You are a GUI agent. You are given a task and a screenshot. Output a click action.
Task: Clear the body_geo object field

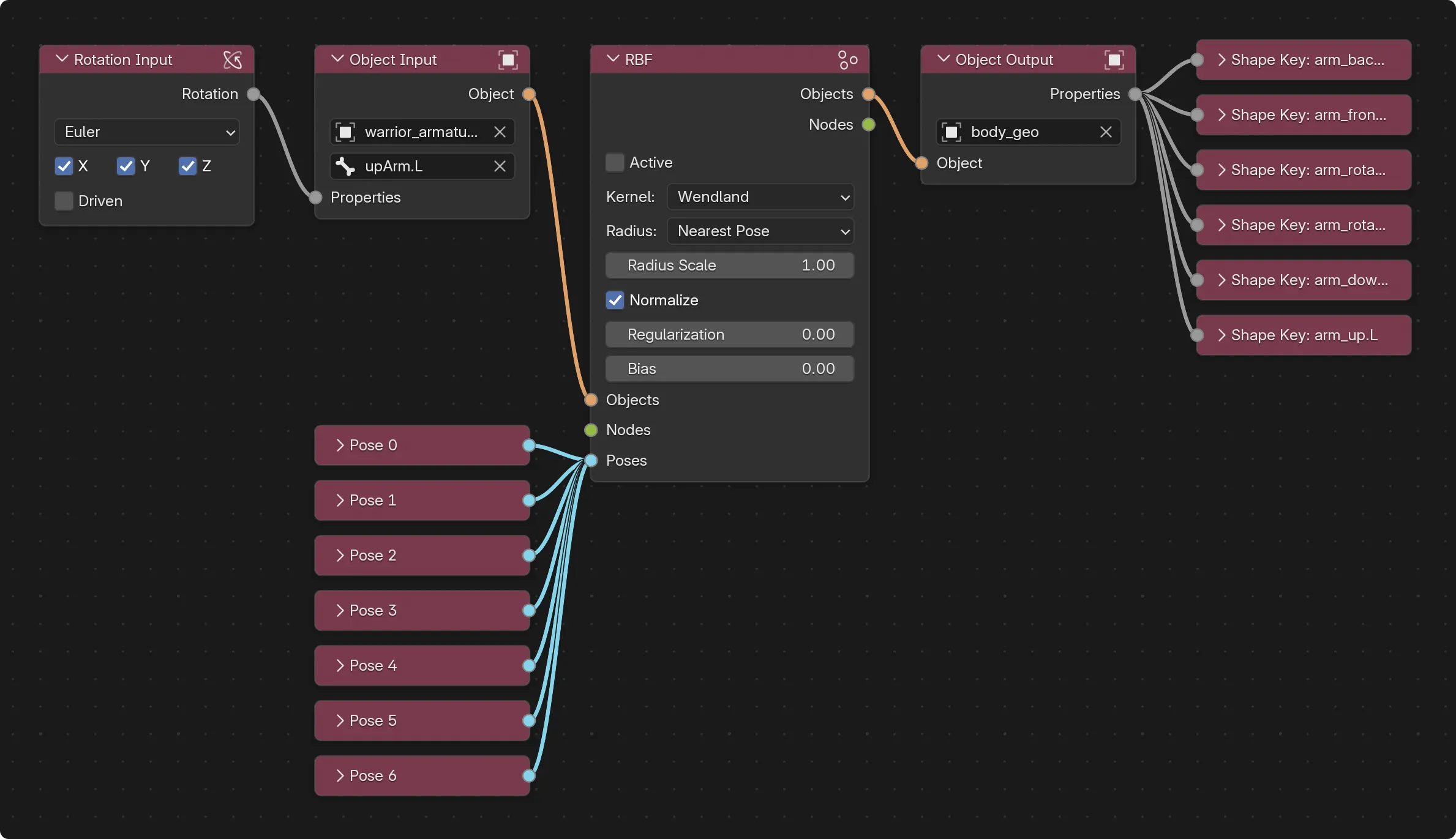tap(1106, 132)
